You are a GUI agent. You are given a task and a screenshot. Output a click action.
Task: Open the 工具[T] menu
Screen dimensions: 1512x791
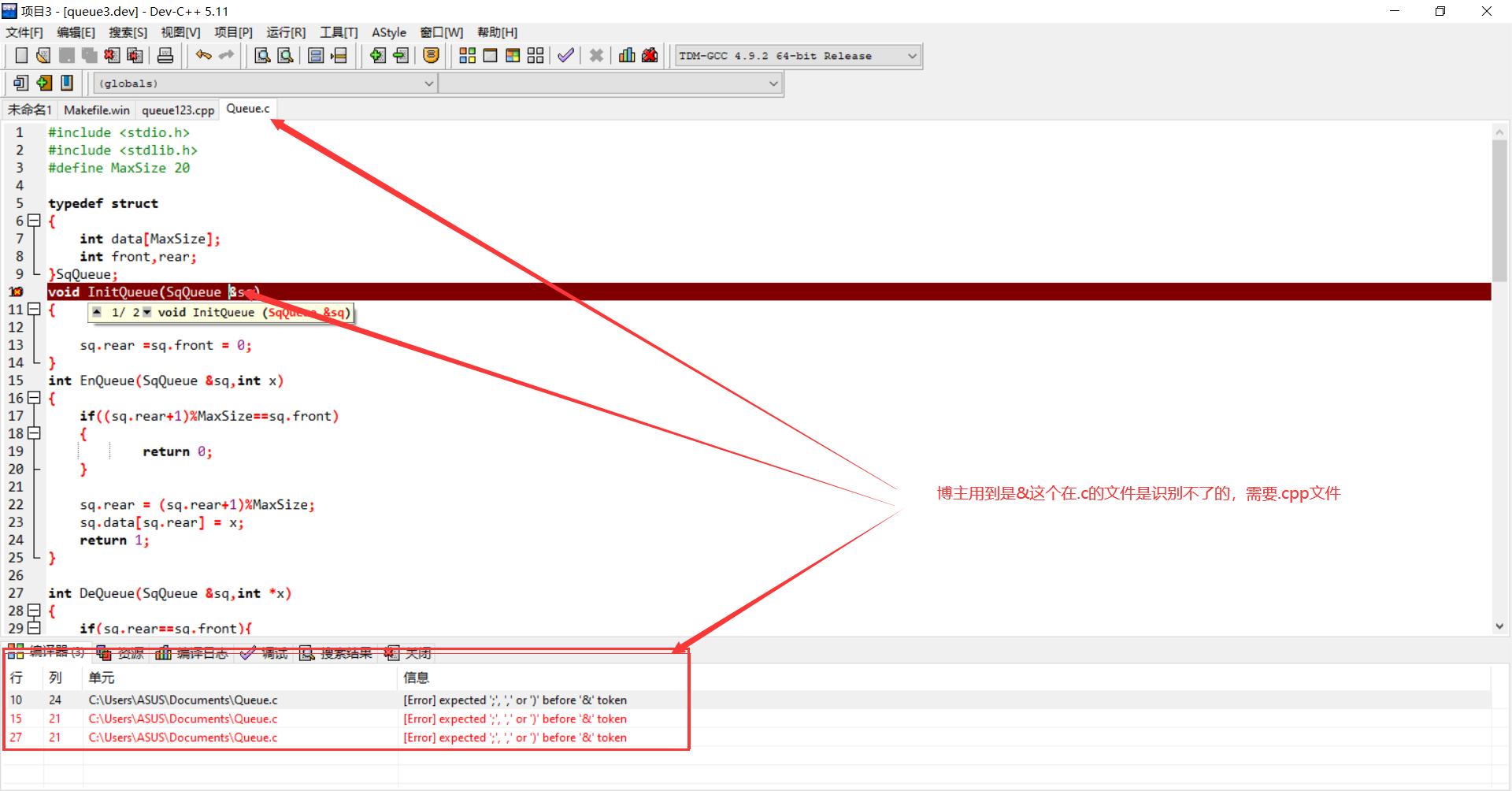339,32
